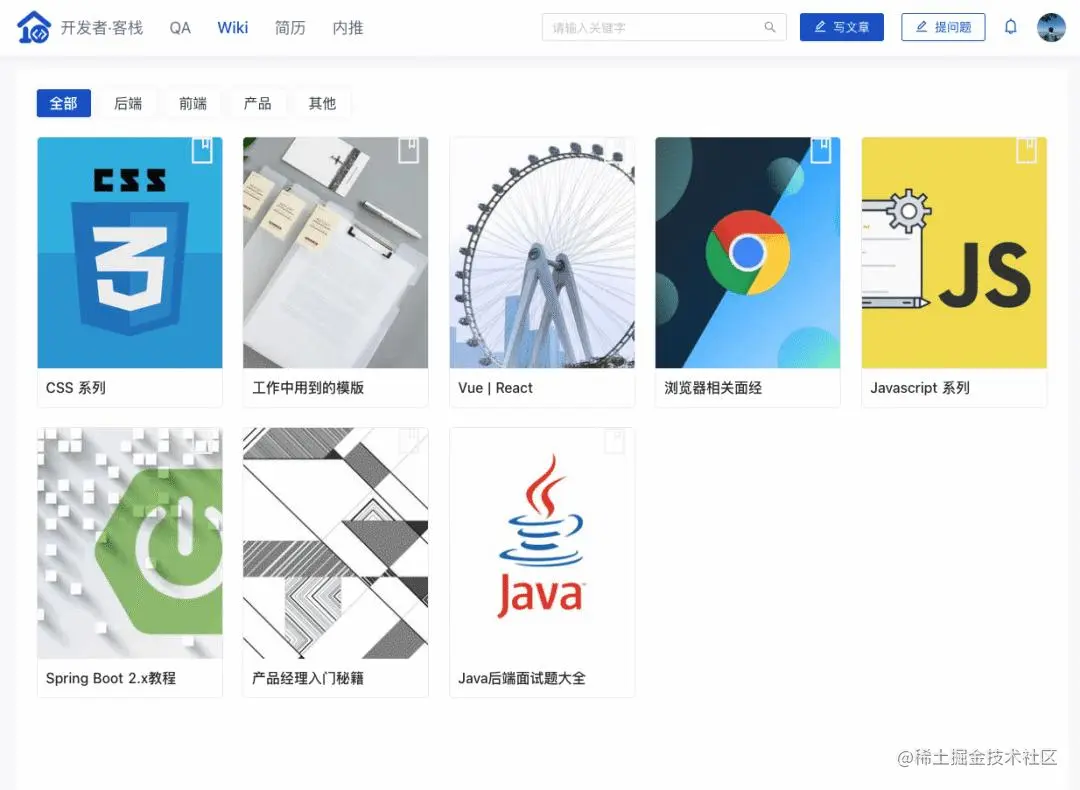Click the title text CSS 系列

[x=76, y=388]
